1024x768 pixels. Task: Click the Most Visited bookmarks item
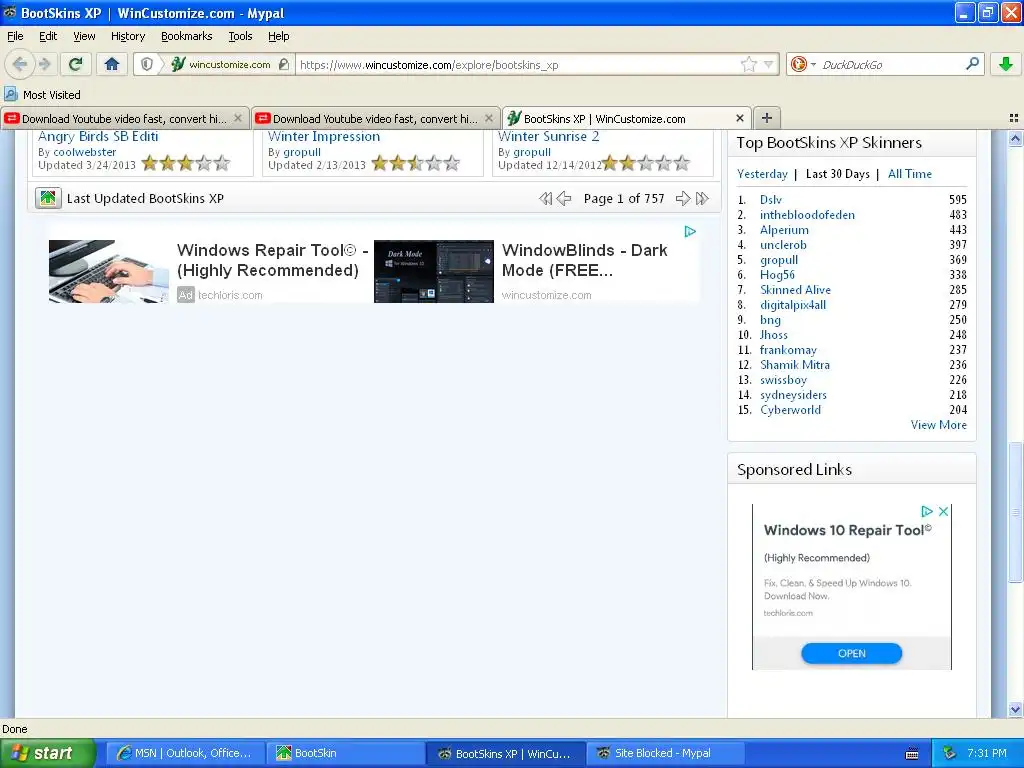pyautogui.click(x=42, y=95)
